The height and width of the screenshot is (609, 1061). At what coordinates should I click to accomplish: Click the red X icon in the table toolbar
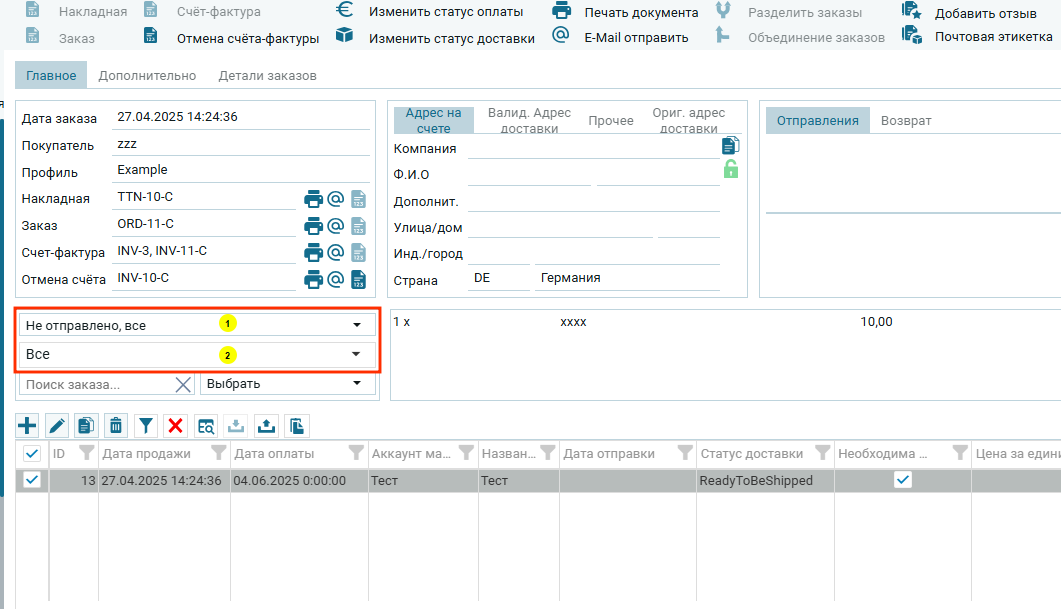pos(176,426)
